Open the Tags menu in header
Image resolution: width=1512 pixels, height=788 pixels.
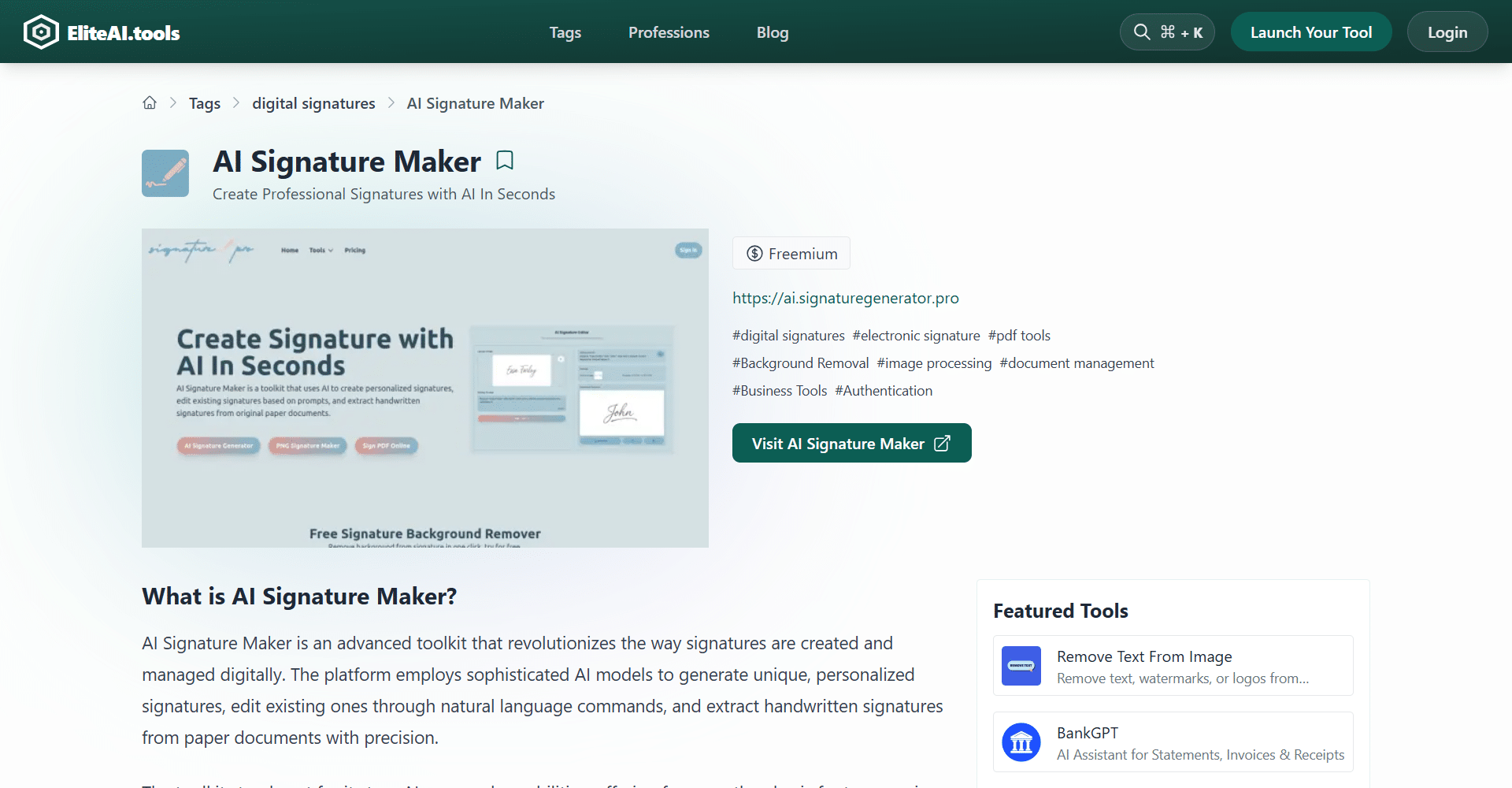[x=565, y=32]
